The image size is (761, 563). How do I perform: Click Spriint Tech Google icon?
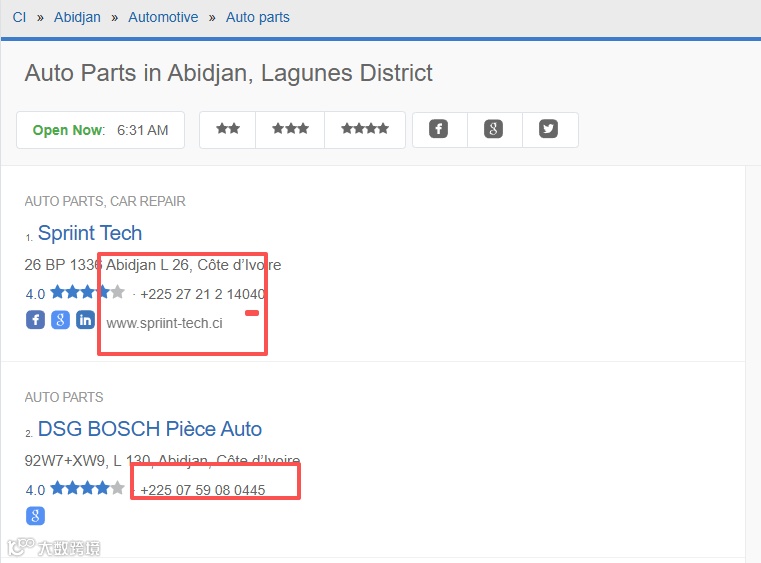tap(60, 320)
